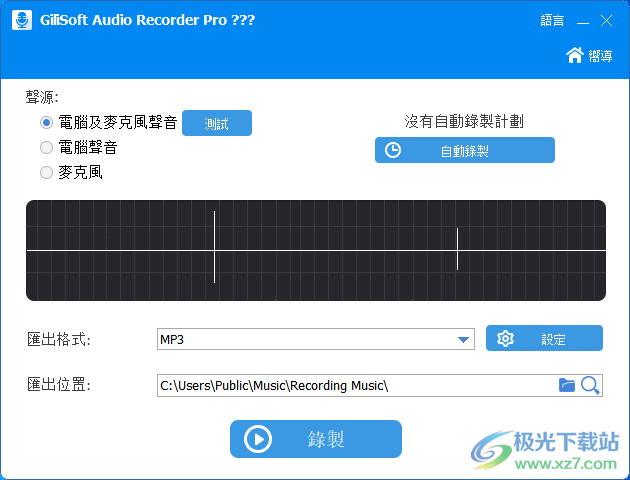Click the audio waveform display
The width and height of the screenshot is (630, 480).
pyautogui.click(x=316, y=250)
